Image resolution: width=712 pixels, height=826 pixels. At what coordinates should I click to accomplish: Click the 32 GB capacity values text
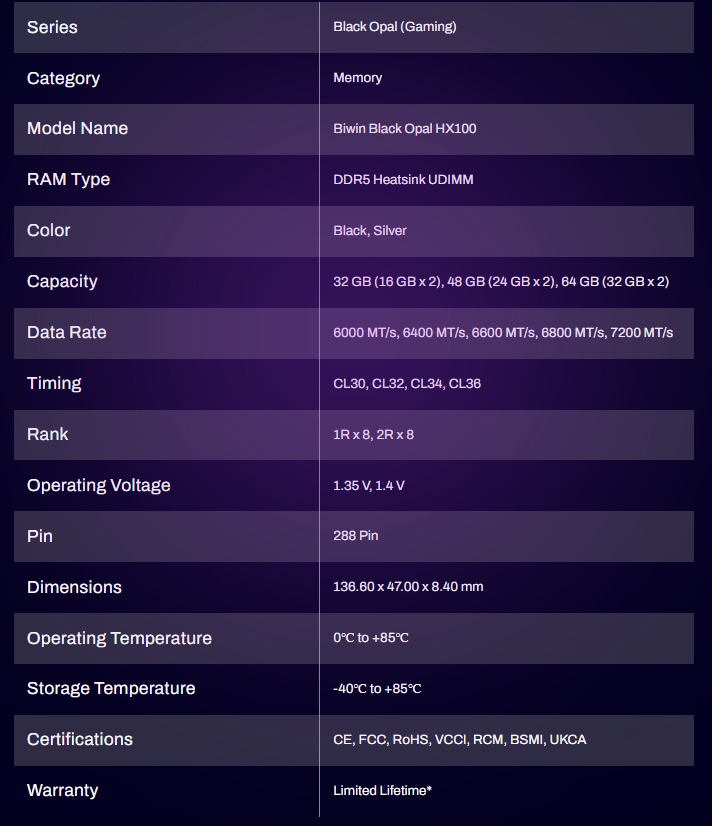(500, 282)
